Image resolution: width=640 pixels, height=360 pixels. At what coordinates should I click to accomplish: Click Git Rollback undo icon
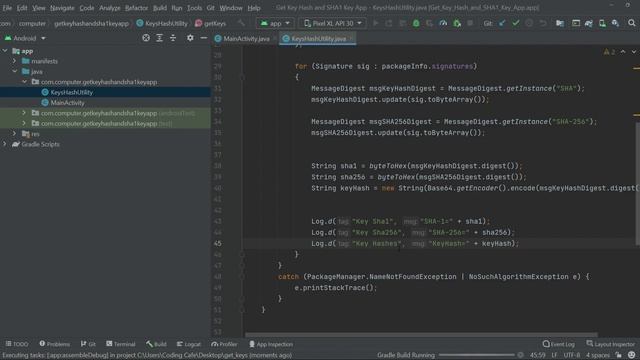542,23
